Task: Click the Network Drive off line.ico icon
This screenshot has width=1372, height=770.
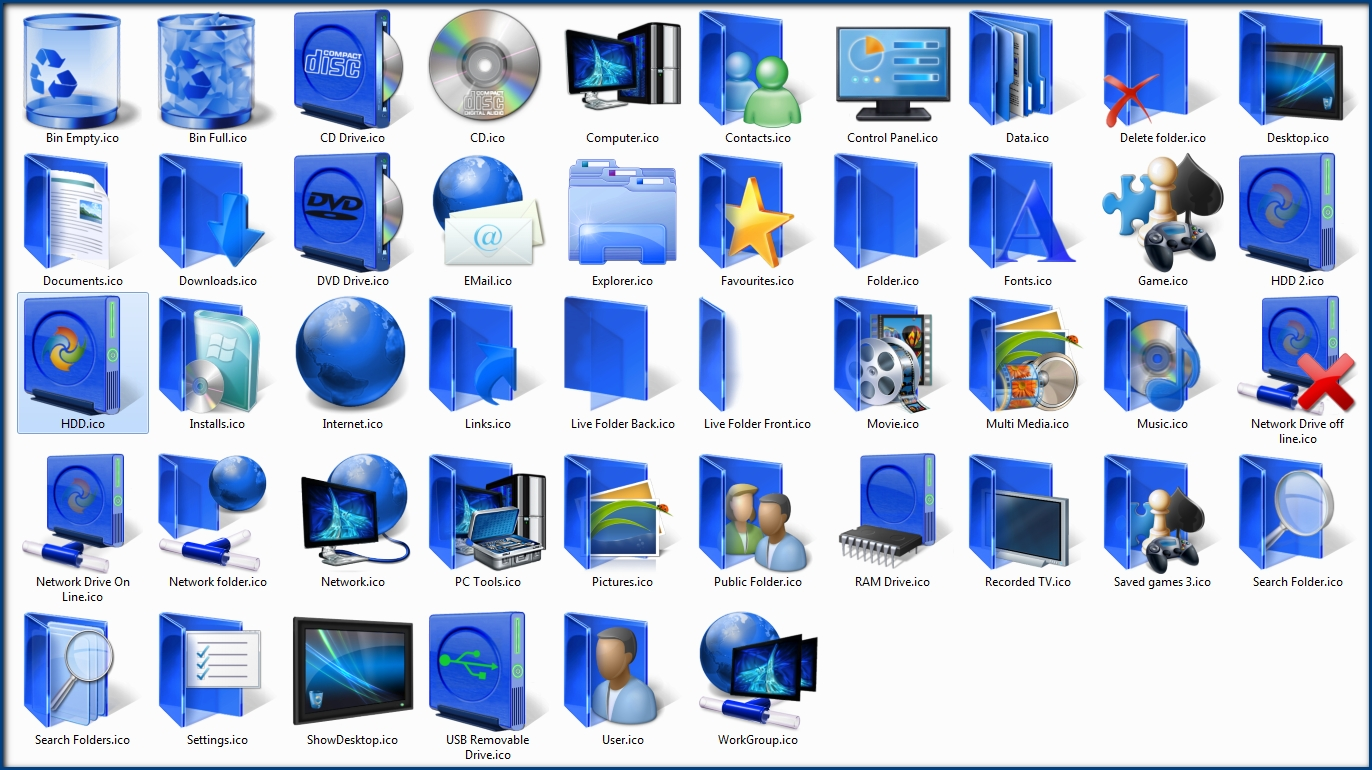Action: point(1297,354)
